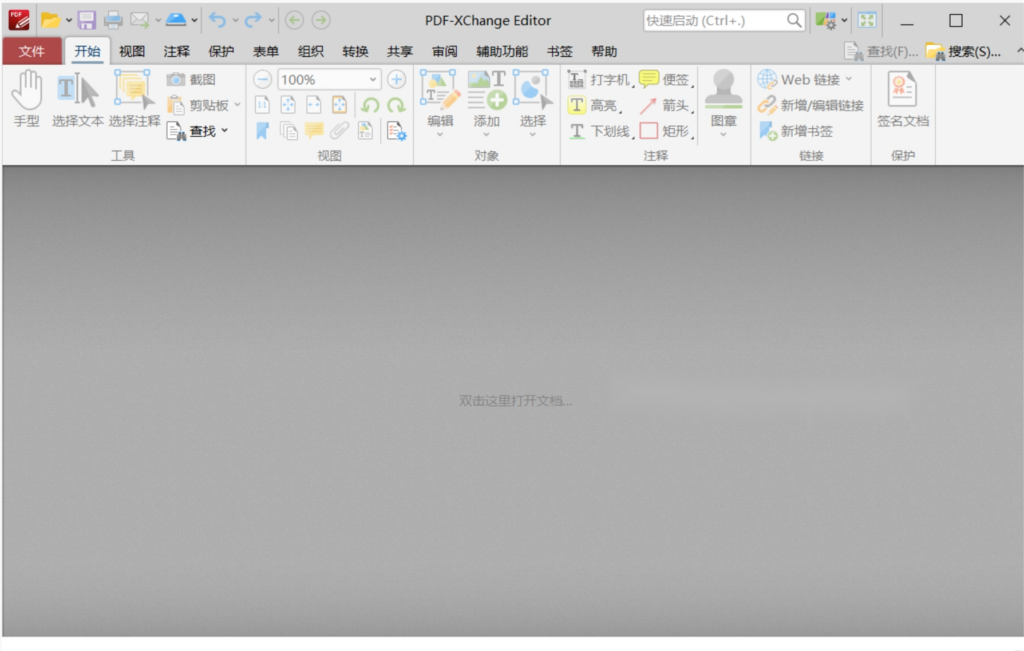
Task: Switch to the 注释 (Comment) ribbon tab
Action: point(177,51)
